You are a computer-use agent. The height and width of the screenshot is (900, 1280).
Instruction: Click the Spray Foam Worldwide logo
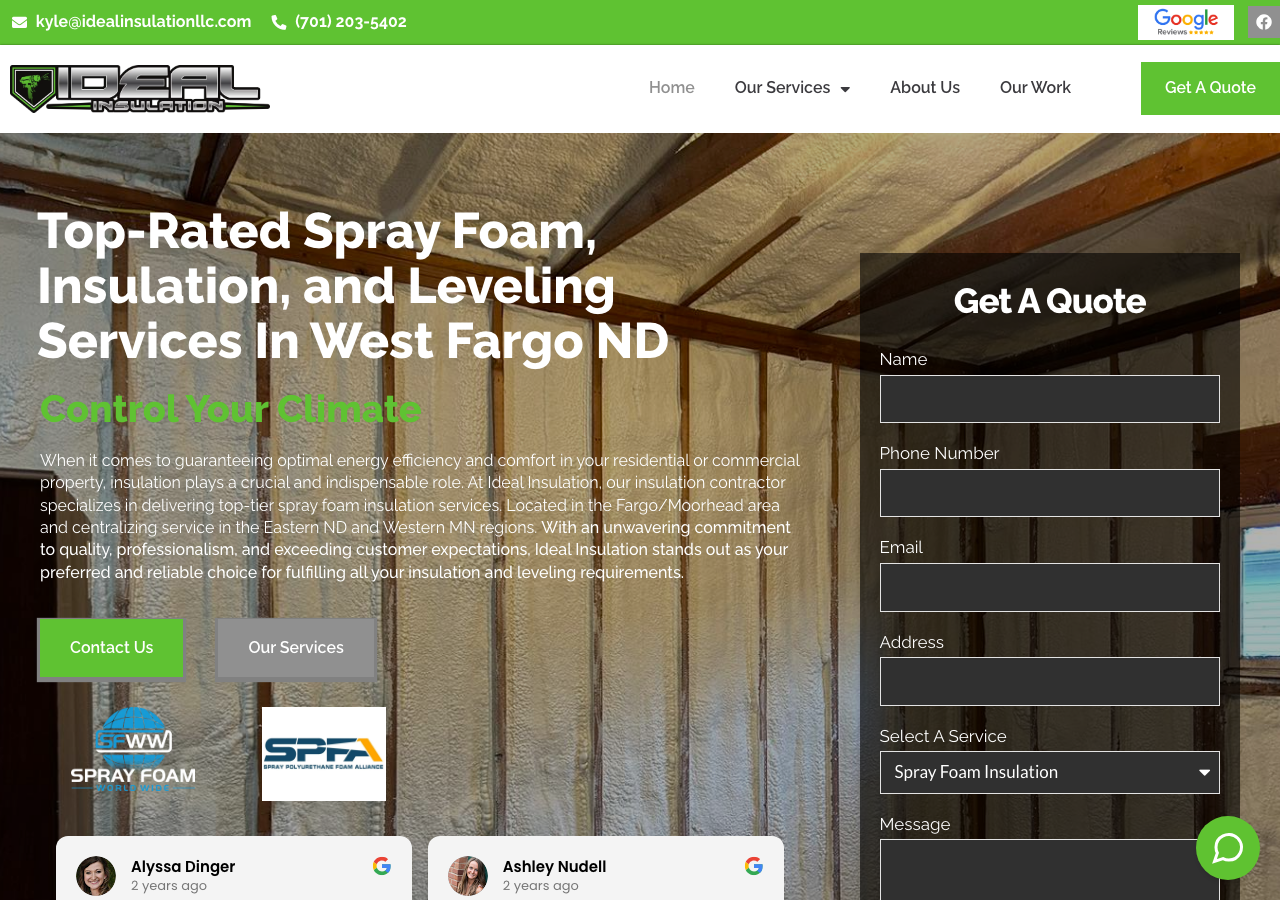pos(133,750)
